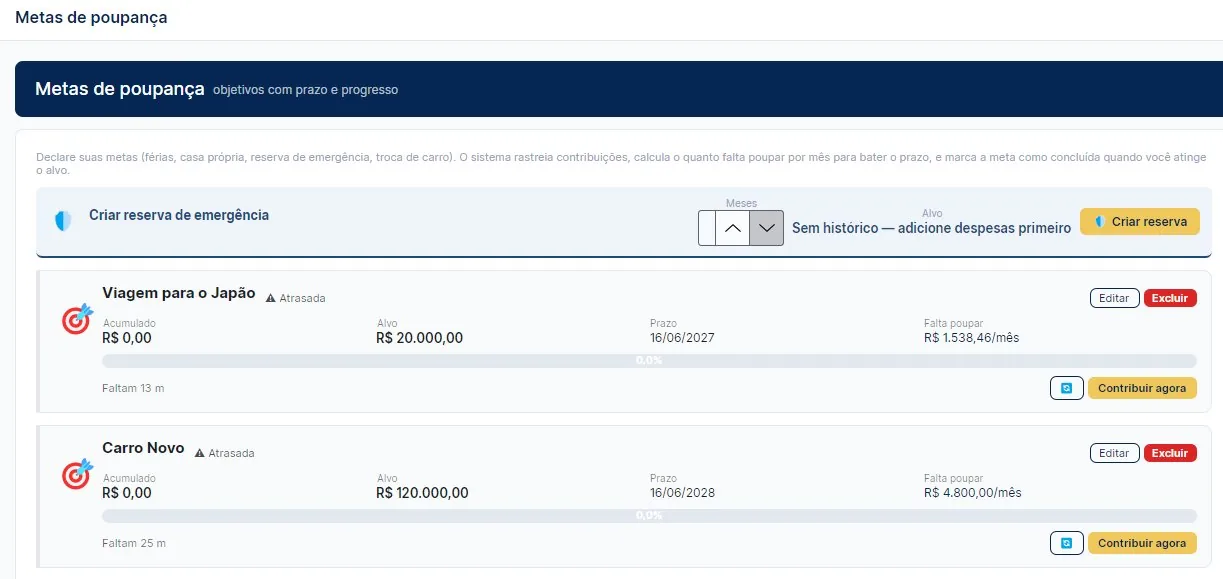Screen dimensions: 1223x579
Task: Edit the Carro Novo goal
Action: [x=1114, y=453]
